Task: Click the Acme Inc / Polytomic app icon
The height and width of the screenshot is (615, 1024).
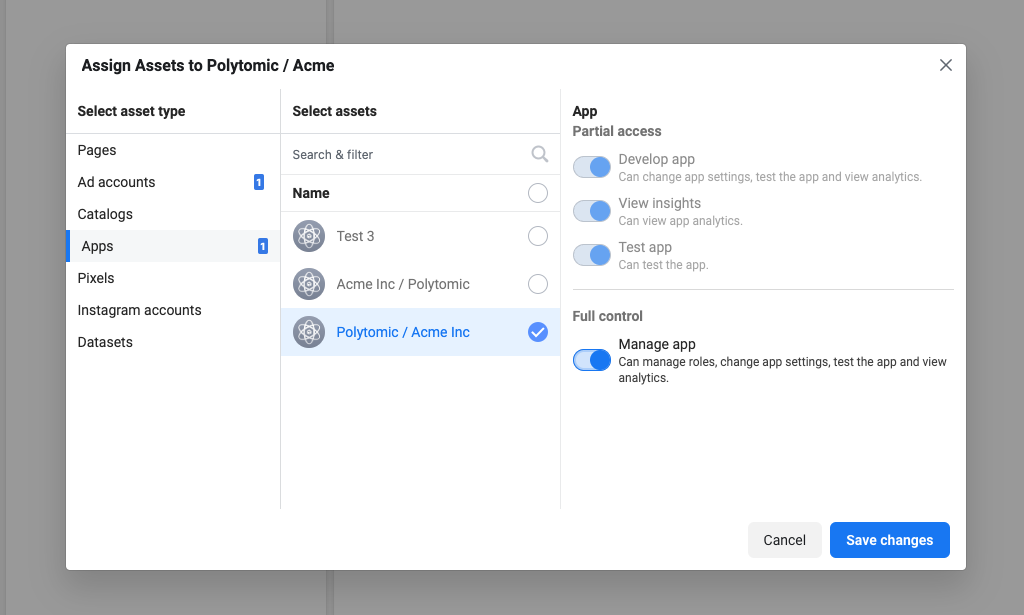Action: click(309, 284)
